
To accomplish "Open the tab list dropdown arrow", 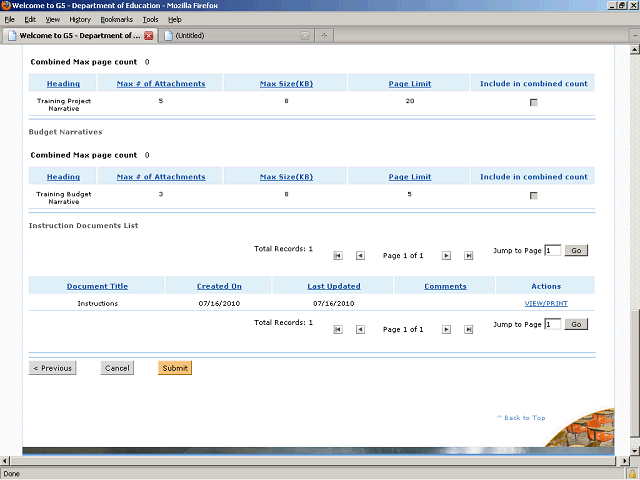I will click(x=635, y=36).
